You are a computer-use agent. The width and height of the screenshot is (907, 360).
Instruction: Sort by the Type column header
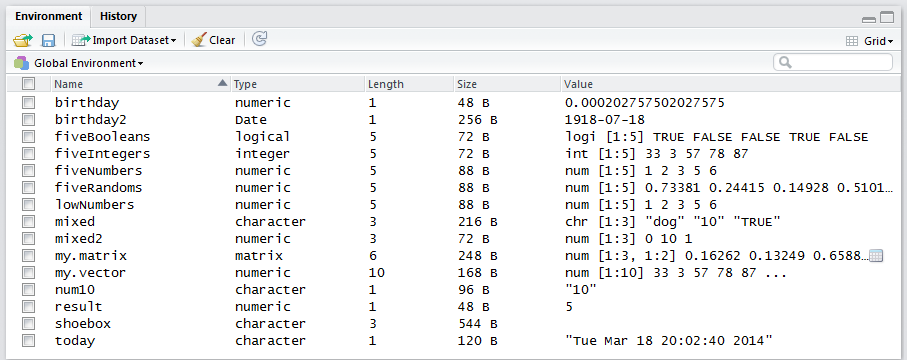tap(297, 84)
